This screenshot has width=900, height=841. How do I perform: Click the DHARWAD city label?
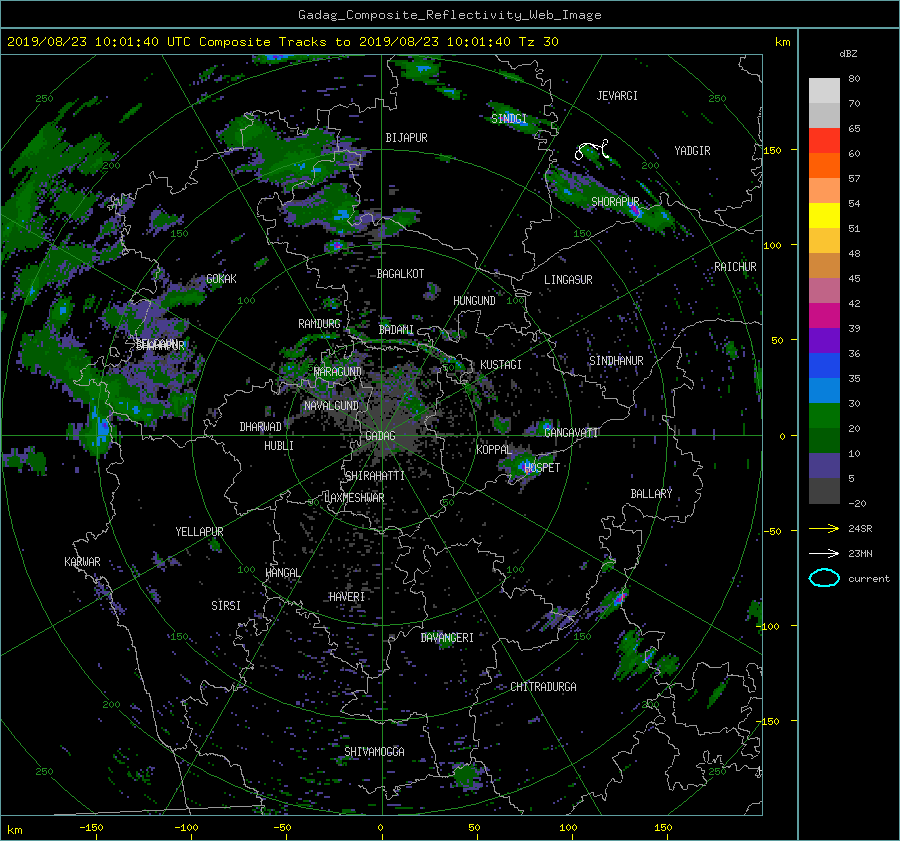point(261,427)
